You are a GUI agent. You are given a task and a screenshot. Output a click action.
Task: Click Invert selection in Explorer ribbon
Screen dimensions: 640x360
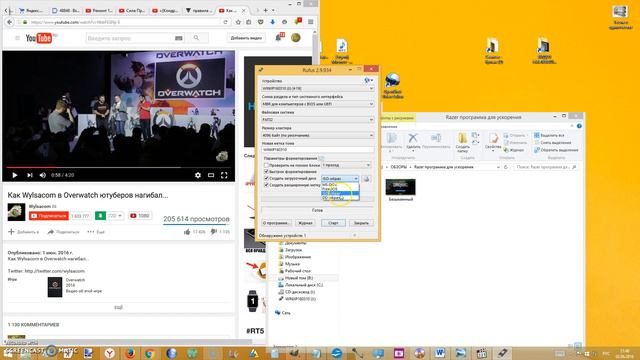tap(556, 150)
